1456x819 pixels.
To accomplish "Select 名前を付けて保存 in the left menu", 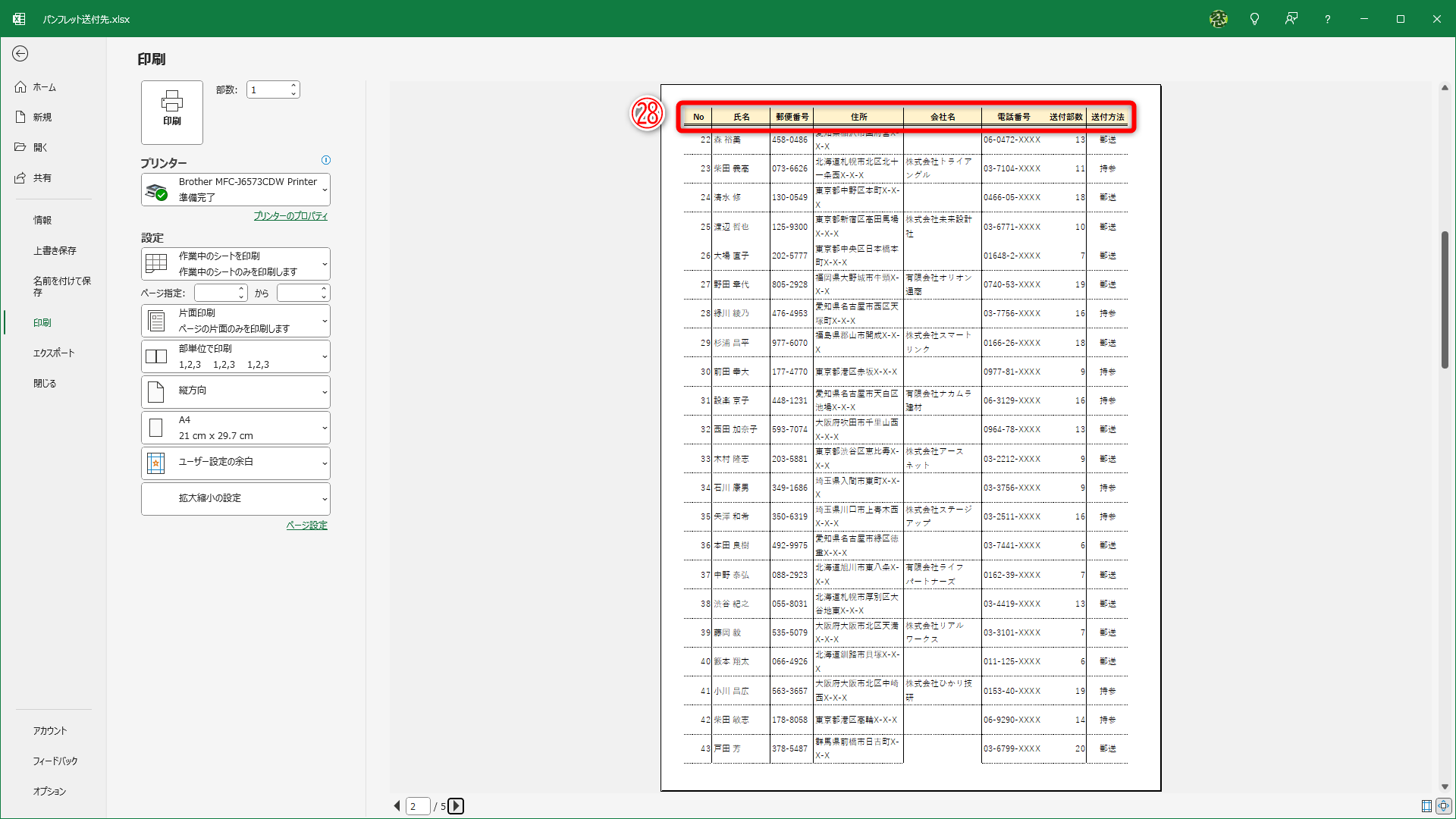I will click(x=61, y=286).
